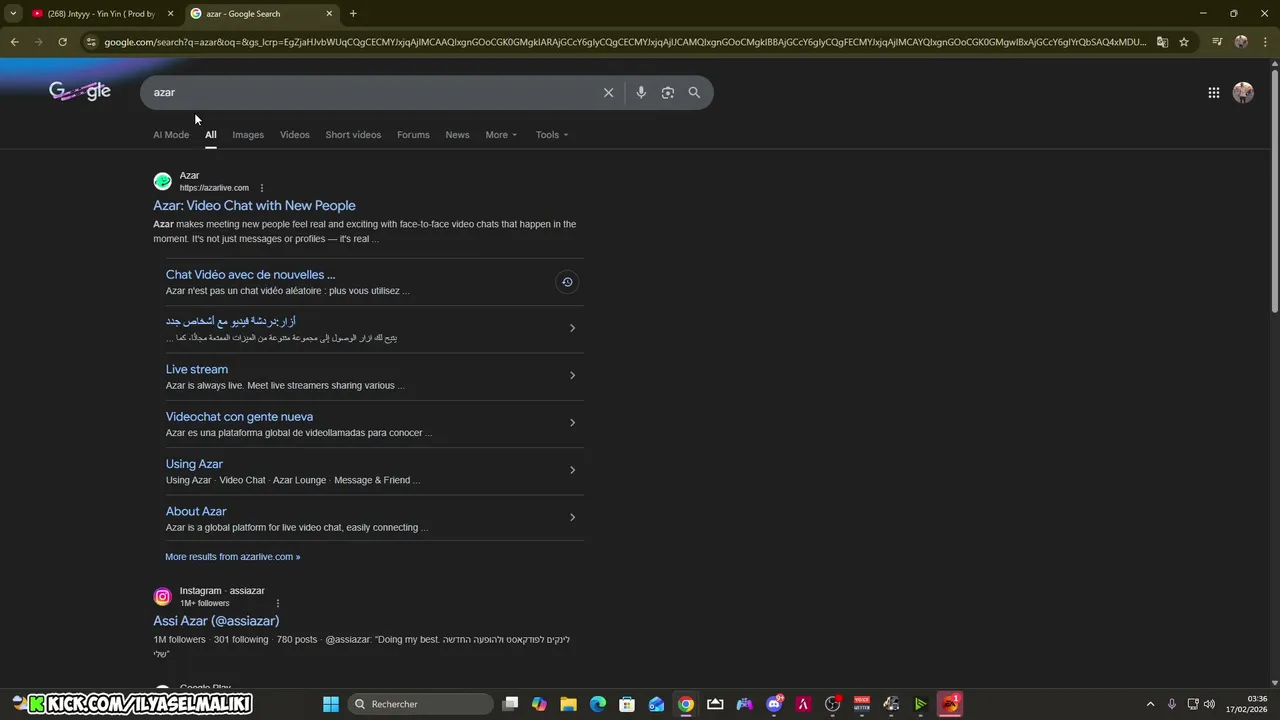Open Discord from taskbar
This screenshot has width=1280, height=720.
point(774,704)
